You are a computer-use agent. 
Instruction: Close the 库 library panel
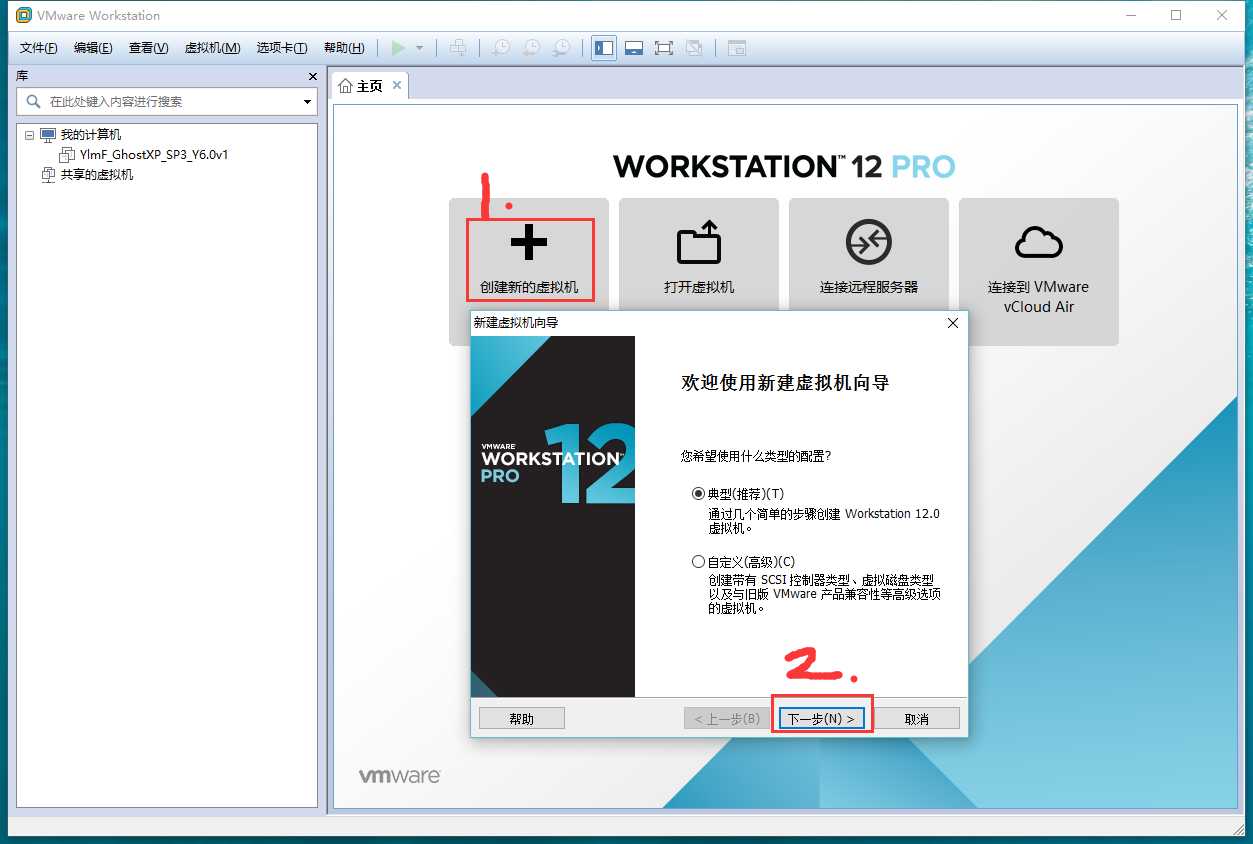(312, 76)
